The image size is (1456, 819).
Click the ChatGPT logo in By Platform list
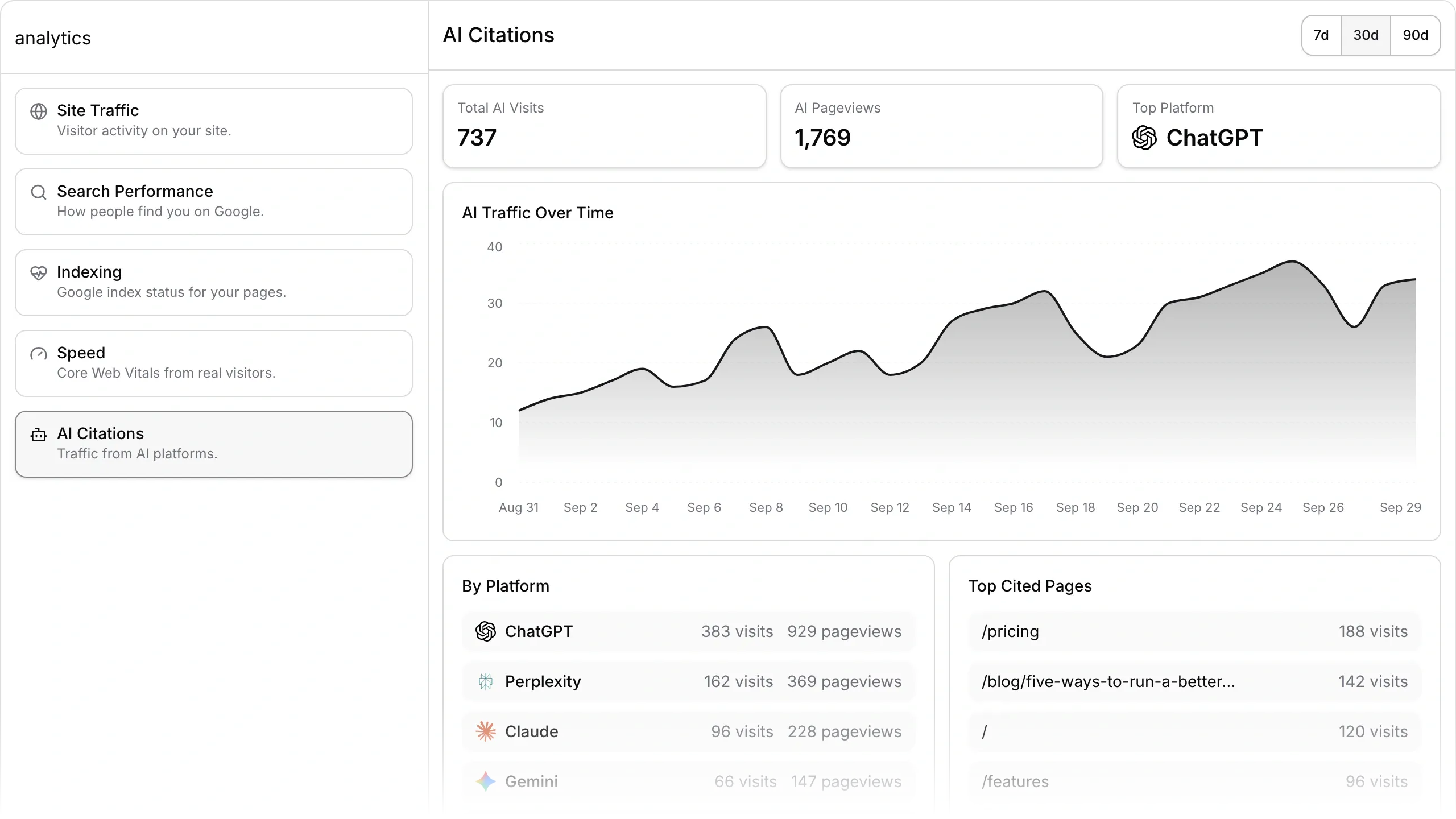tap(486, 631)
